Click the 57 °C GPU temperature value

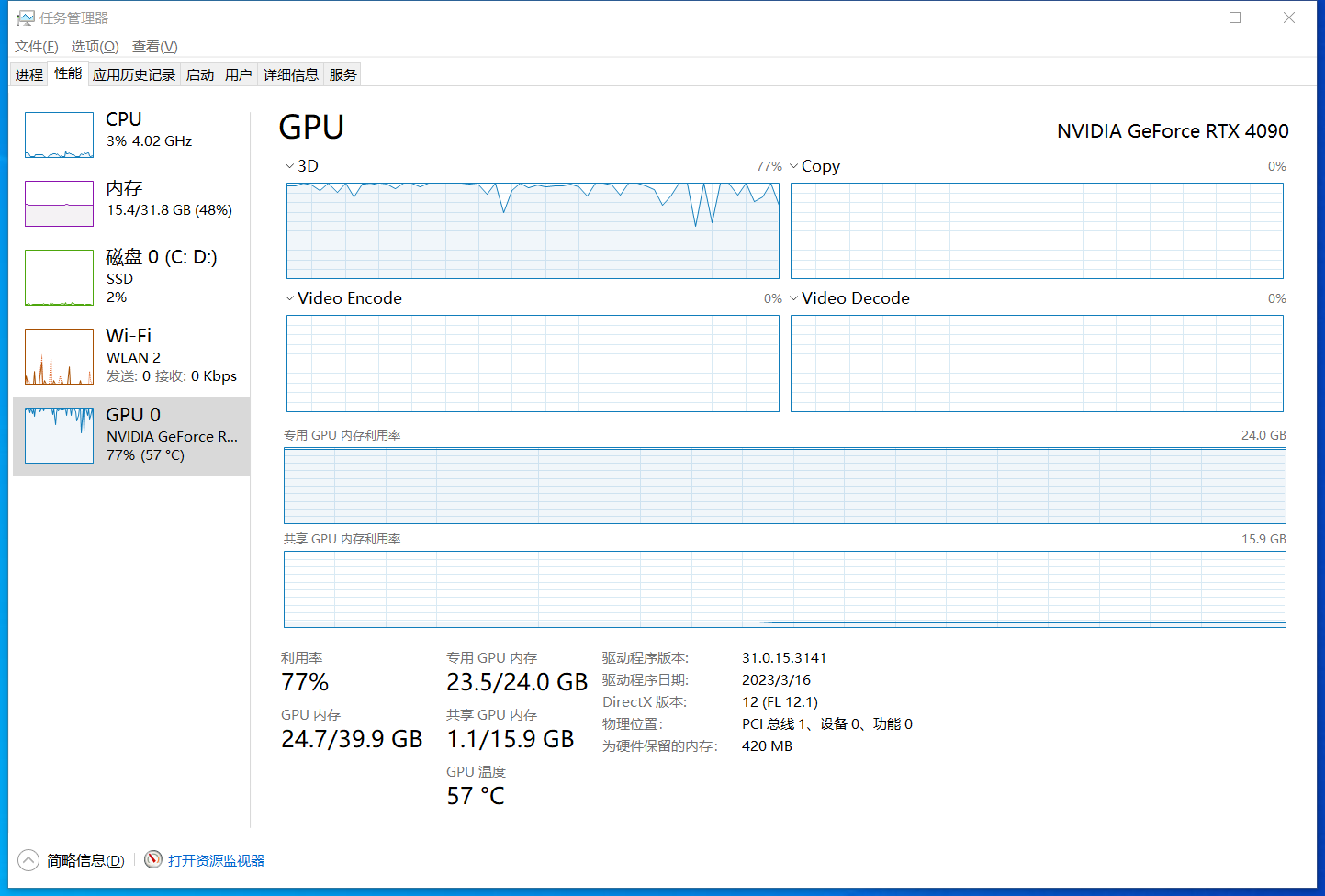(476, 796)
